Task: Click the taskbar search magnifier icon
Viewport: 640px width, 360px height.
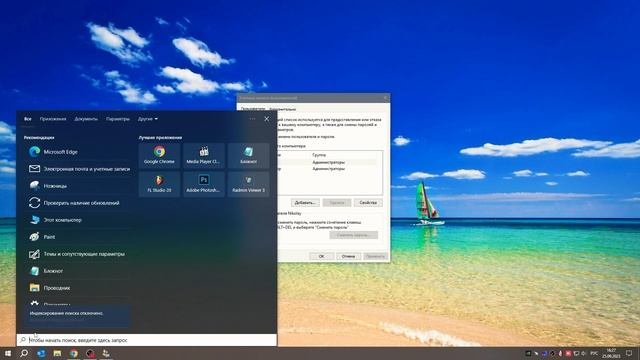Action: point(24,353)
